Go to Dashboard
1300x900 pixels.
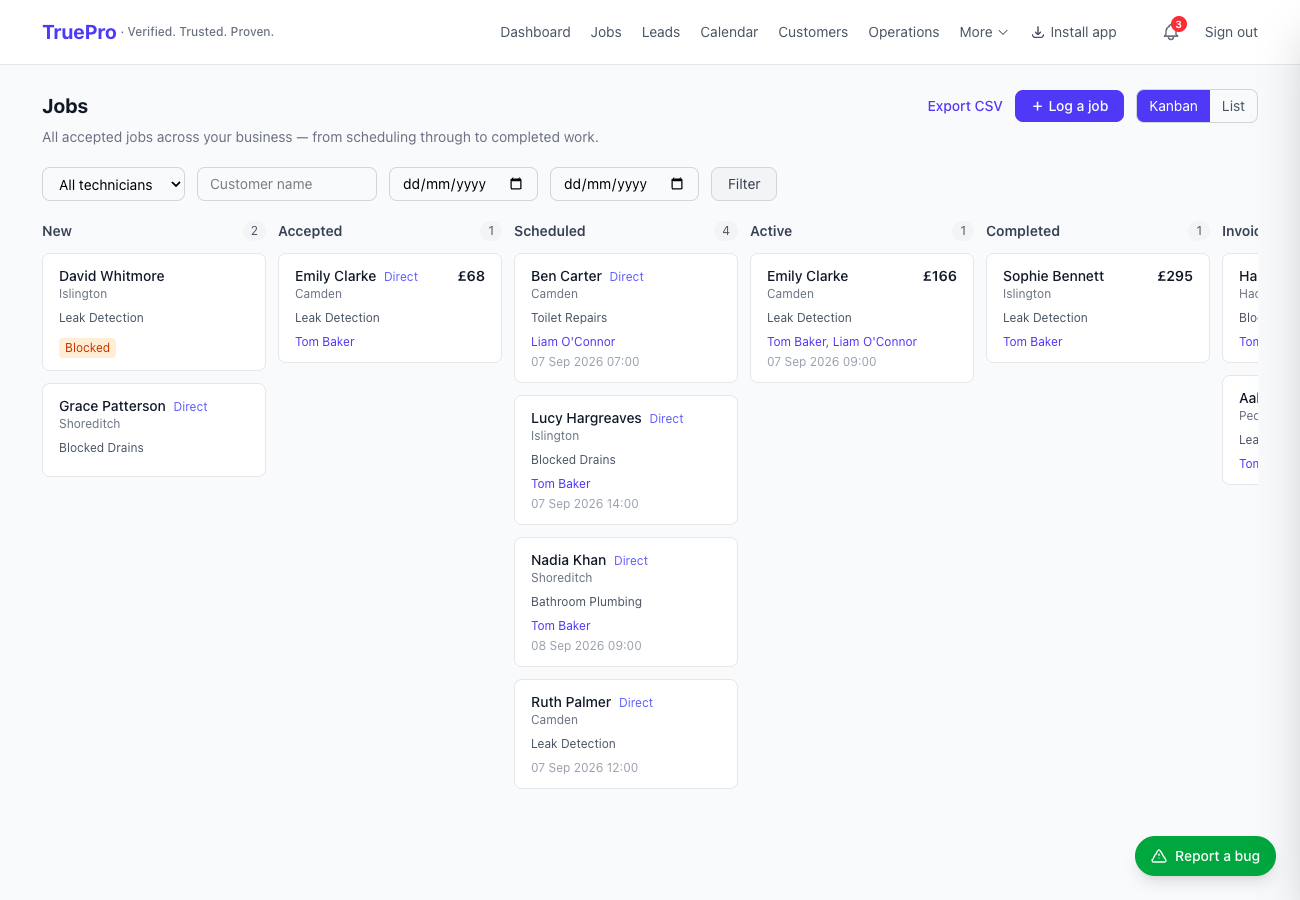coord(535,32)
